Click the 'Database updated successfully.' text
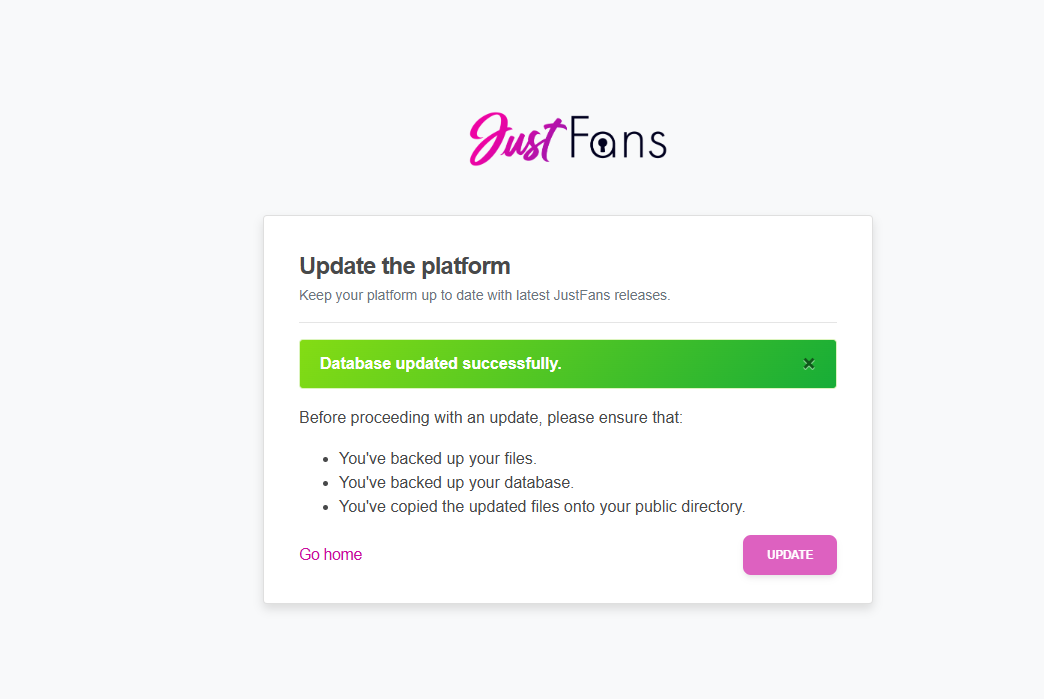The image size is (1044, 699). [440, 364]
